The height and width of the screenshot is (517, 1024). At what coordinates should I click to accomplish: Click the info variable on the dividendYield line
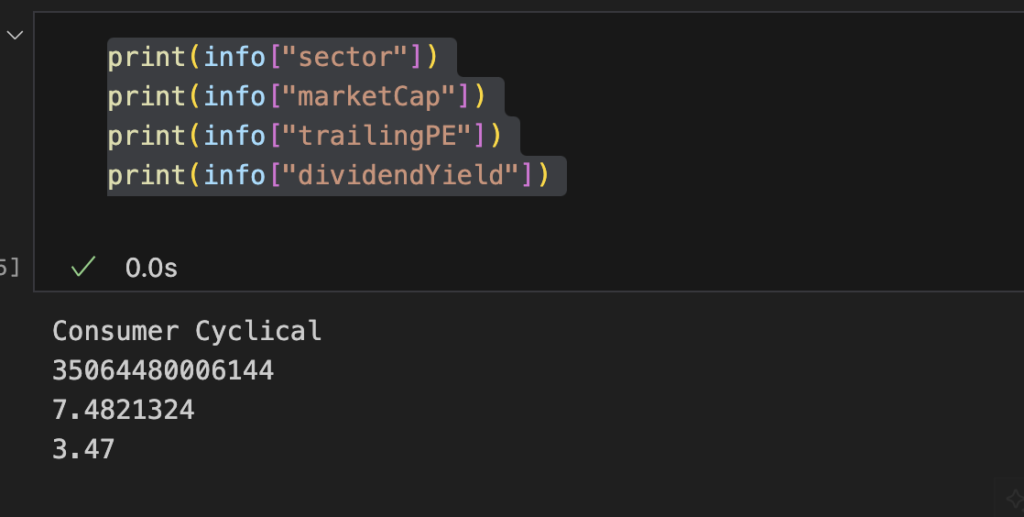(x=237, y=175)
